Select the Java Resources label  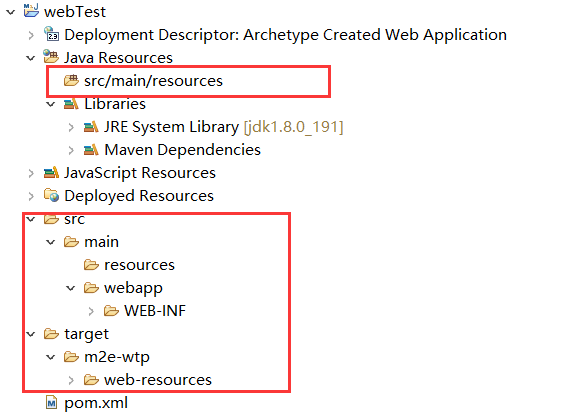tap(118, 58)
